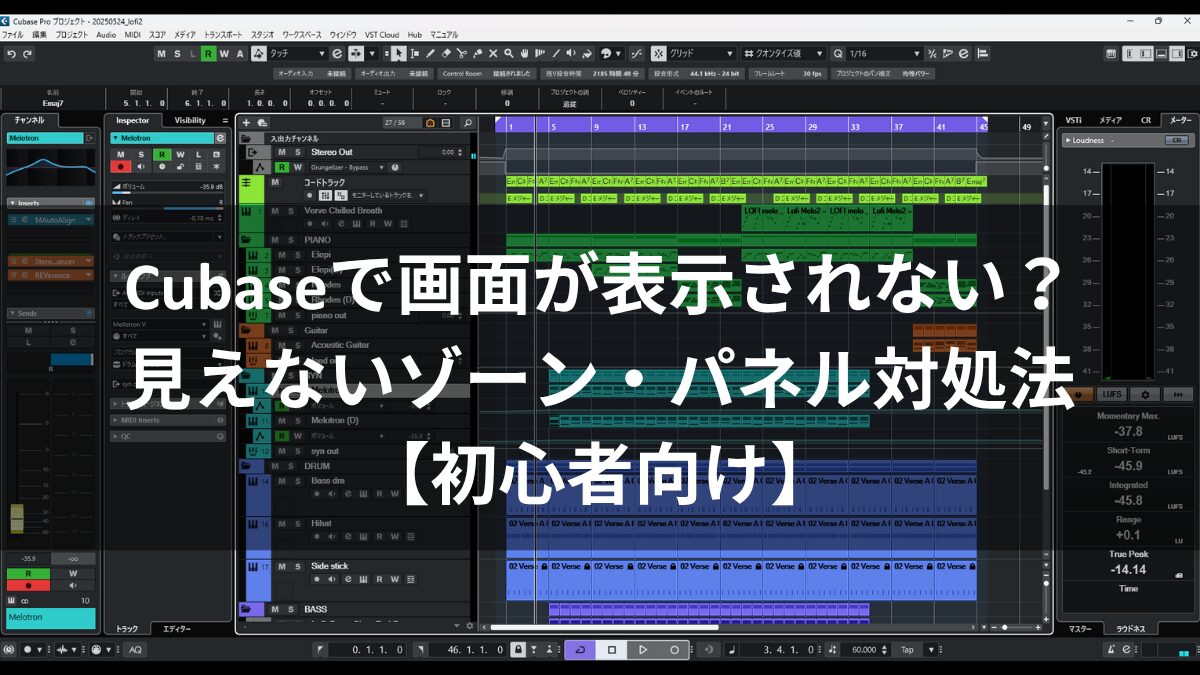Select the Time Warp tool

pos(541,53)
